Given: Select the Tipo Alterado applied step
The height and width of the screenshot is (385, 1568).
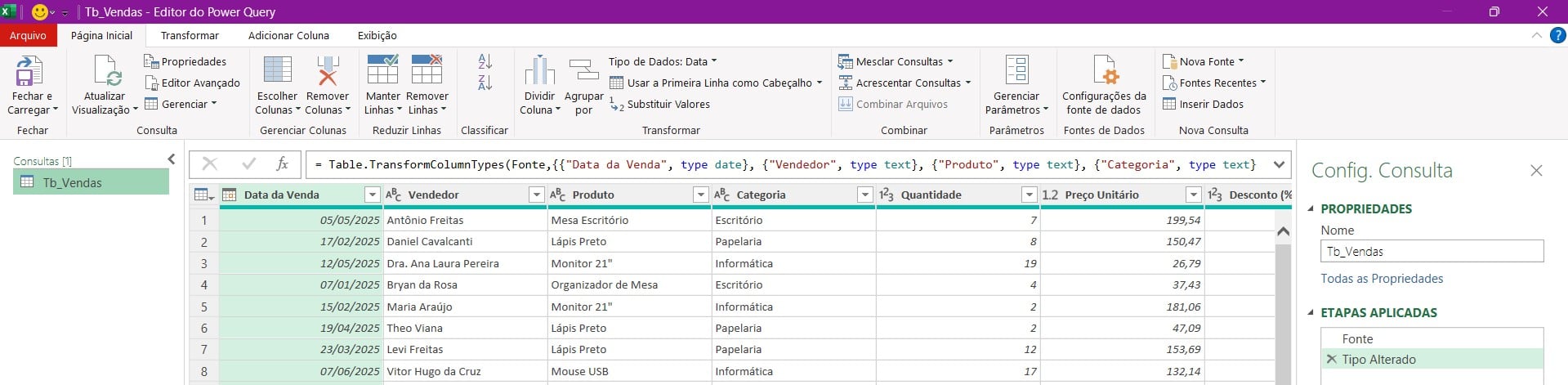Looking at the screenshot, I should 1432,359.
